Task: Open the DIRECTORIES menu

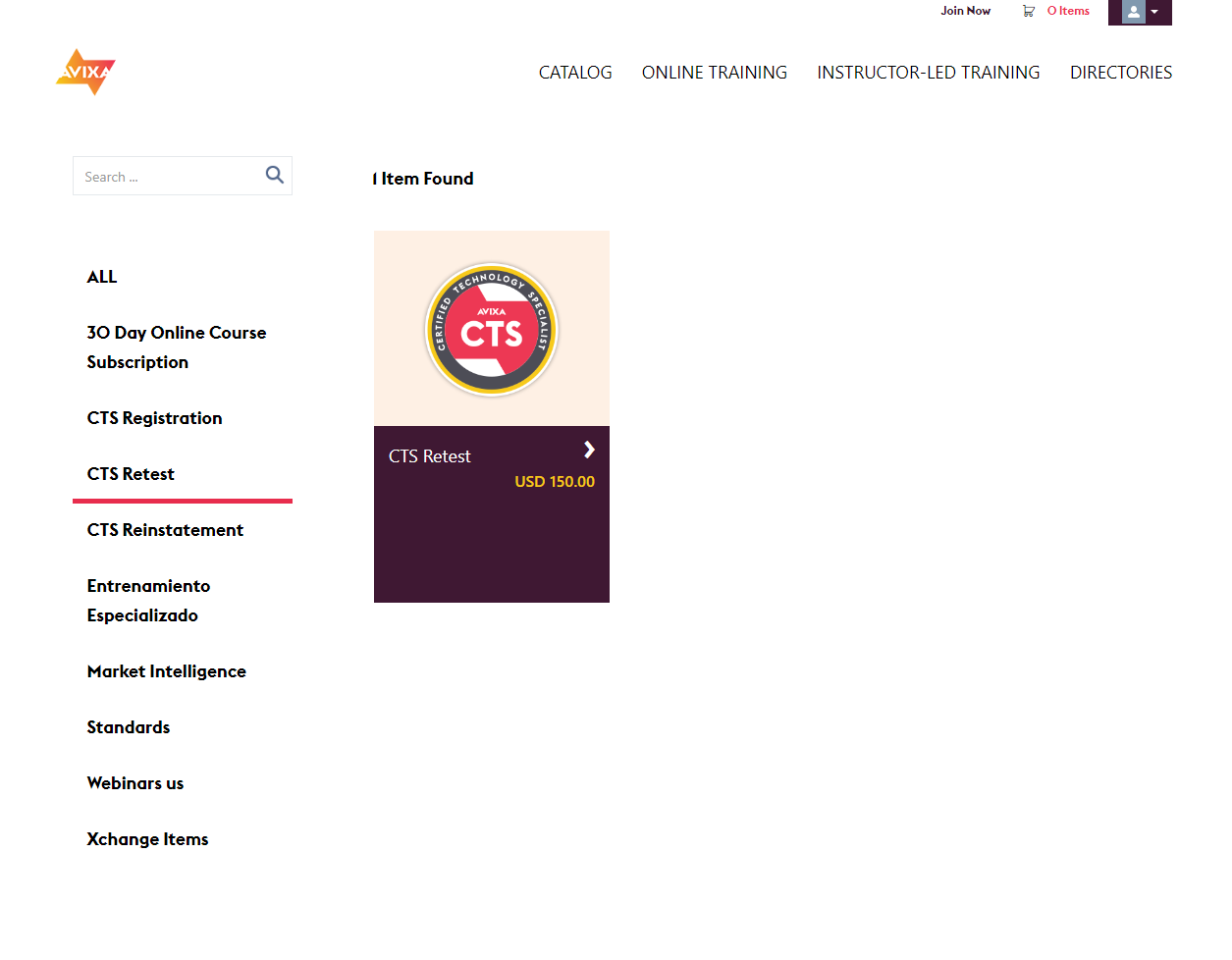Action: point(1120,73)
